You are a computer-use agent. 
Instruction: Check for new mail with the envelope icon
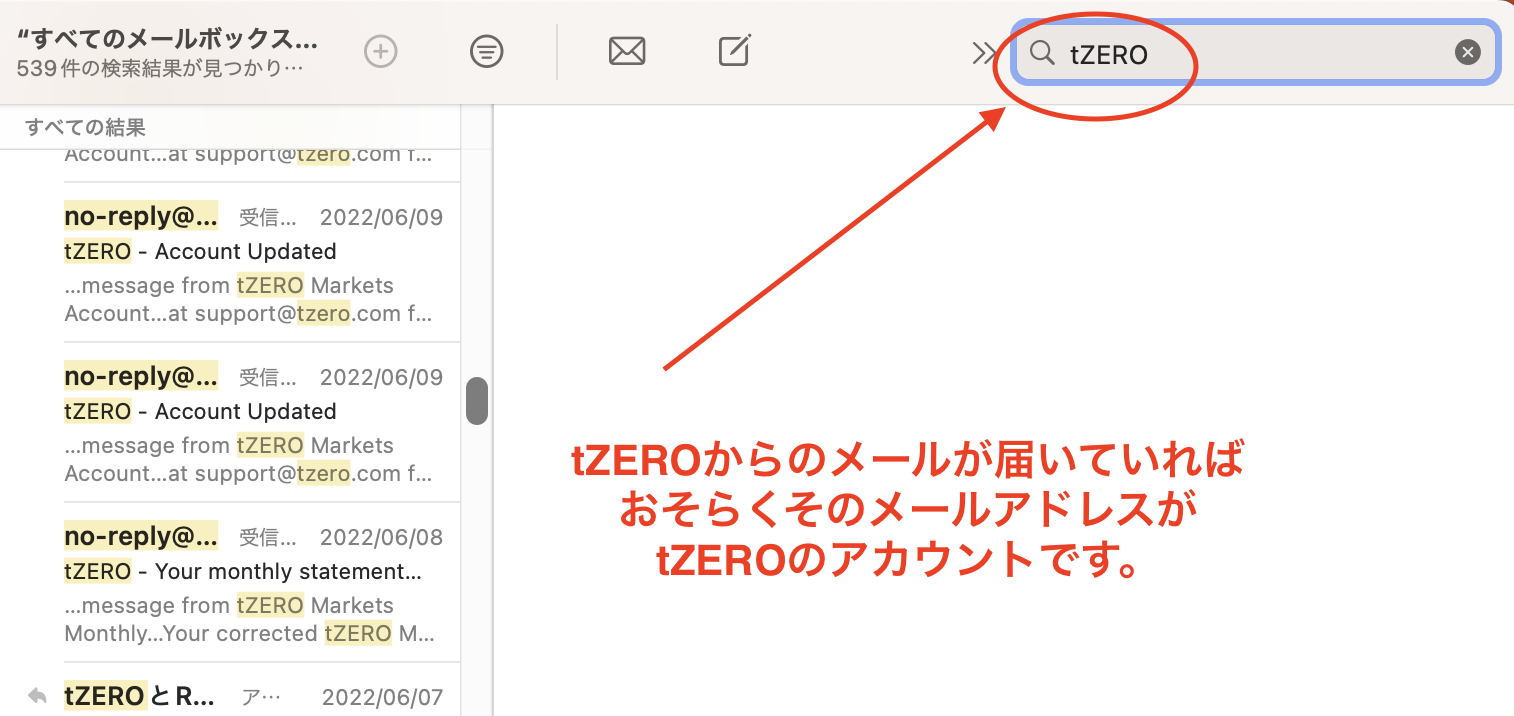[627, 51]
